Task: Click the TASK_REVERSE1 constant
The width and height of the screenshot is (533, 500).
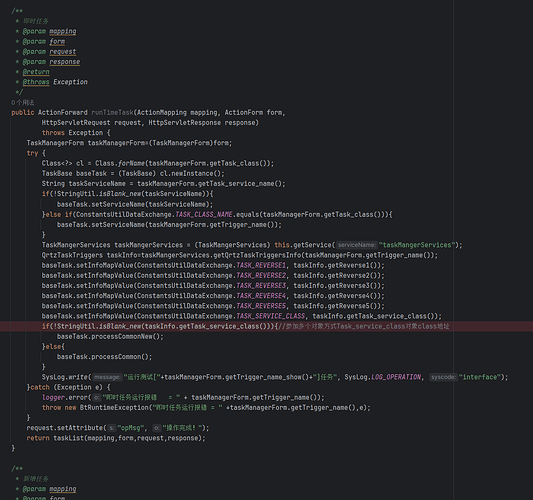Action: pos(261,265)
